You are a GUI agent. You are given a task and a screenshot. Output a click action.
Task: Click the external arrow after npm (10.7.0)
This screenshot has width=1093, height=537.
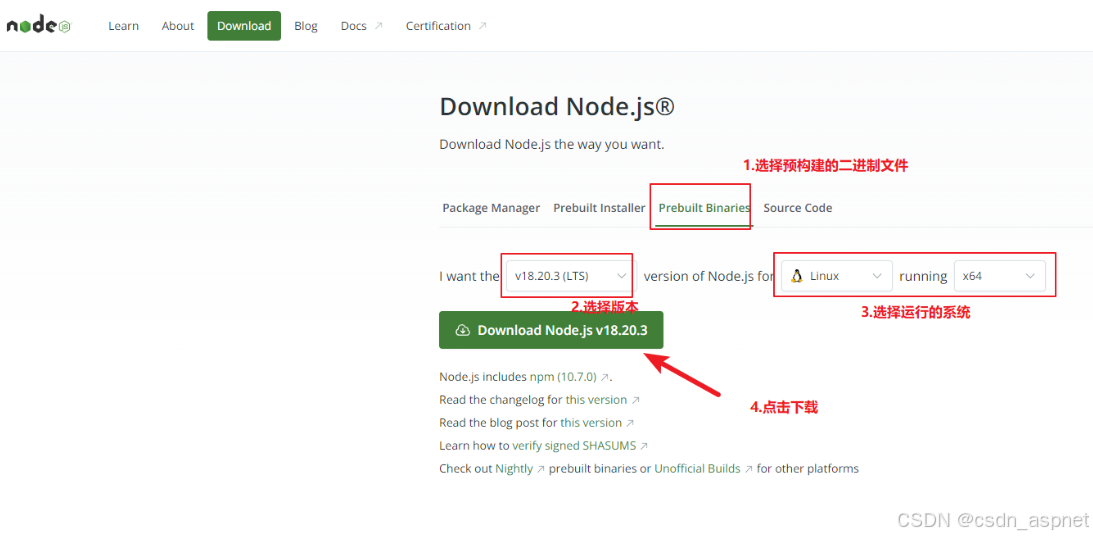coord(605,377)
